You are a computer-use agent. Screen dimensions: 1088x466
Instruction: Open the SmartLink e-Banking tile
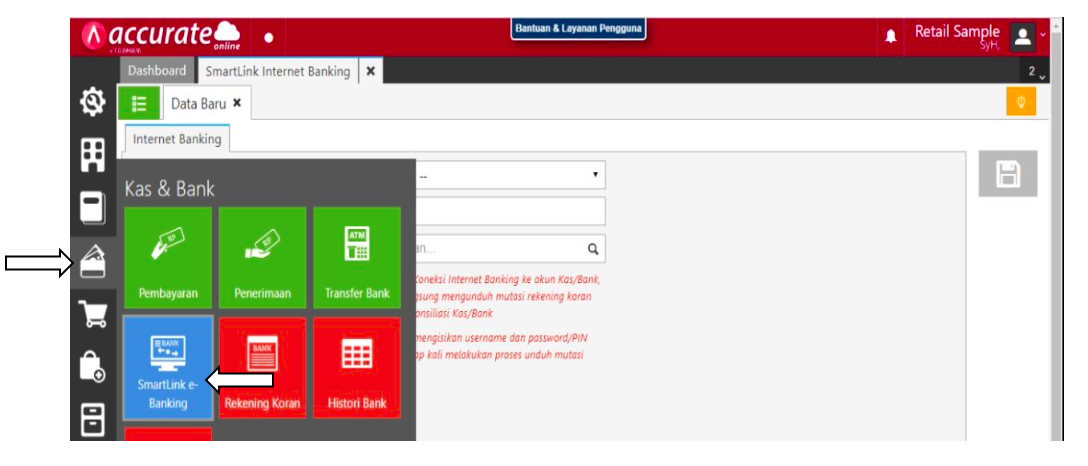(x=168, y=368)
